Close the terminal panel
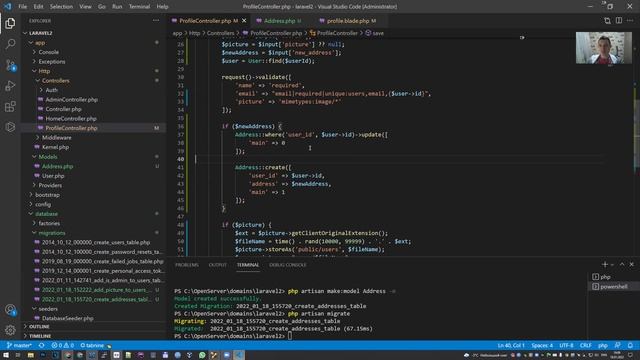This screenshot has width=640, height=360. pyautogui.click(x=631, y=264)
